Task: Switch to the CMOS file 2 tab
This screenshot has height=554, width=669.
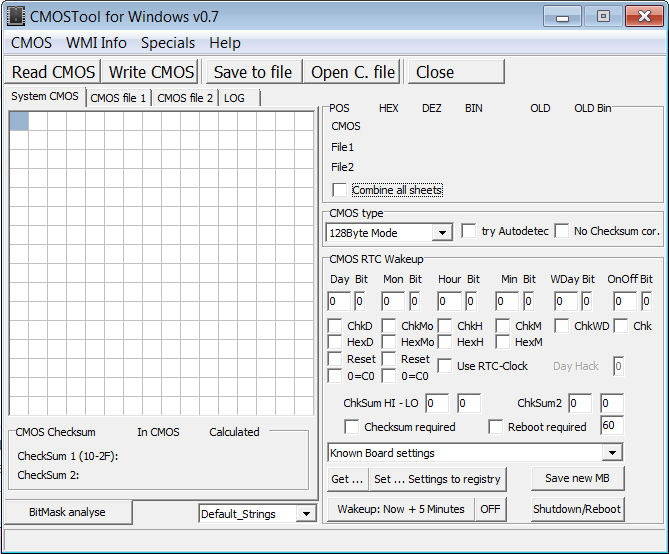Action: coord(185,98)
